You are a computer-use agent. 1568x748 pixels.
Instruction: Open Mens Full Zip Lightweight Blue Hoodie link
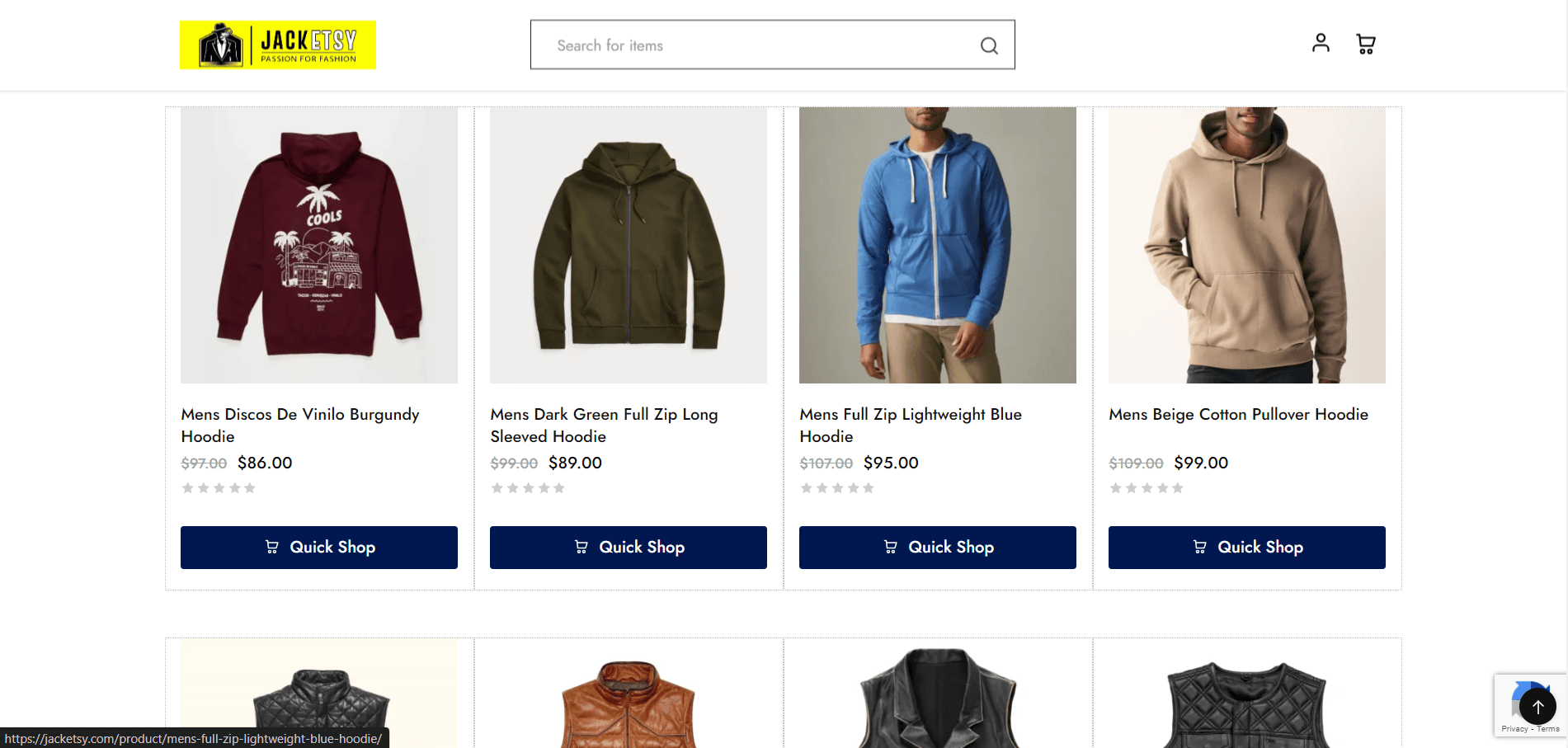[x=911, y=426]
